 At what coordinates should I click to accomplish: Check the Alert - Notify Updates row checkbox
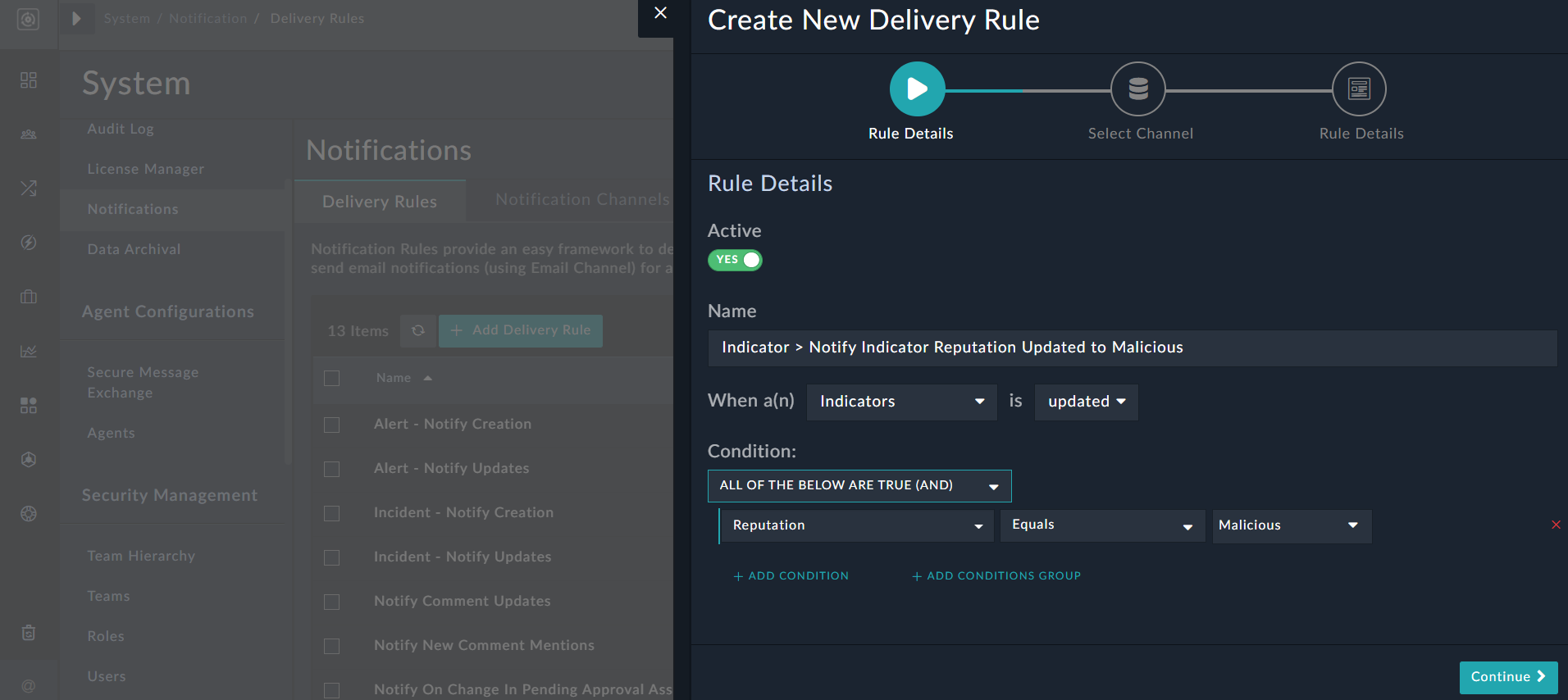331,469
